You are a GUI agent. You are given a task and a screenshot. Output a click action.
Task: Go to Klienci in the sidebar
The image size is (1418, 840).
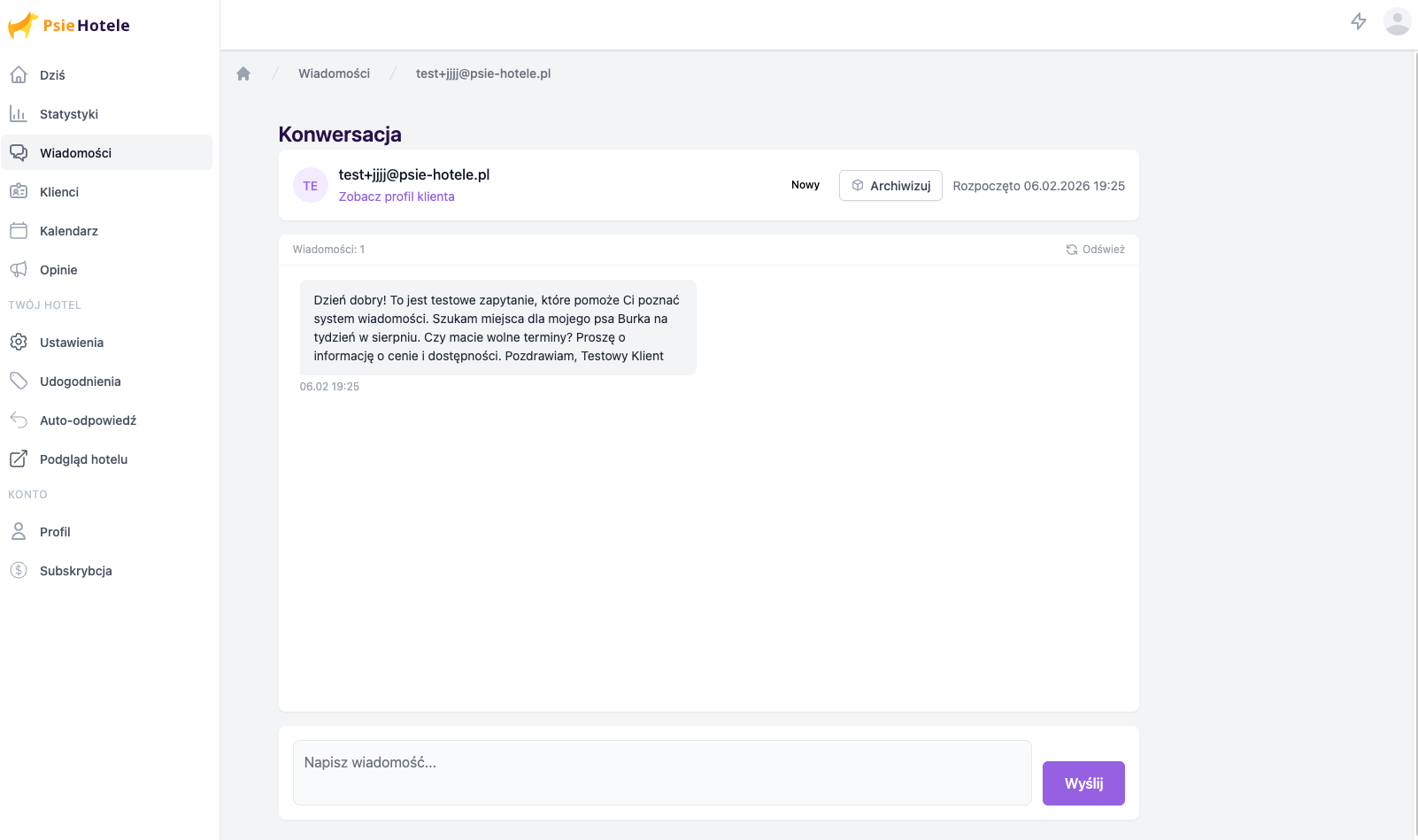(x=59, y=192)
